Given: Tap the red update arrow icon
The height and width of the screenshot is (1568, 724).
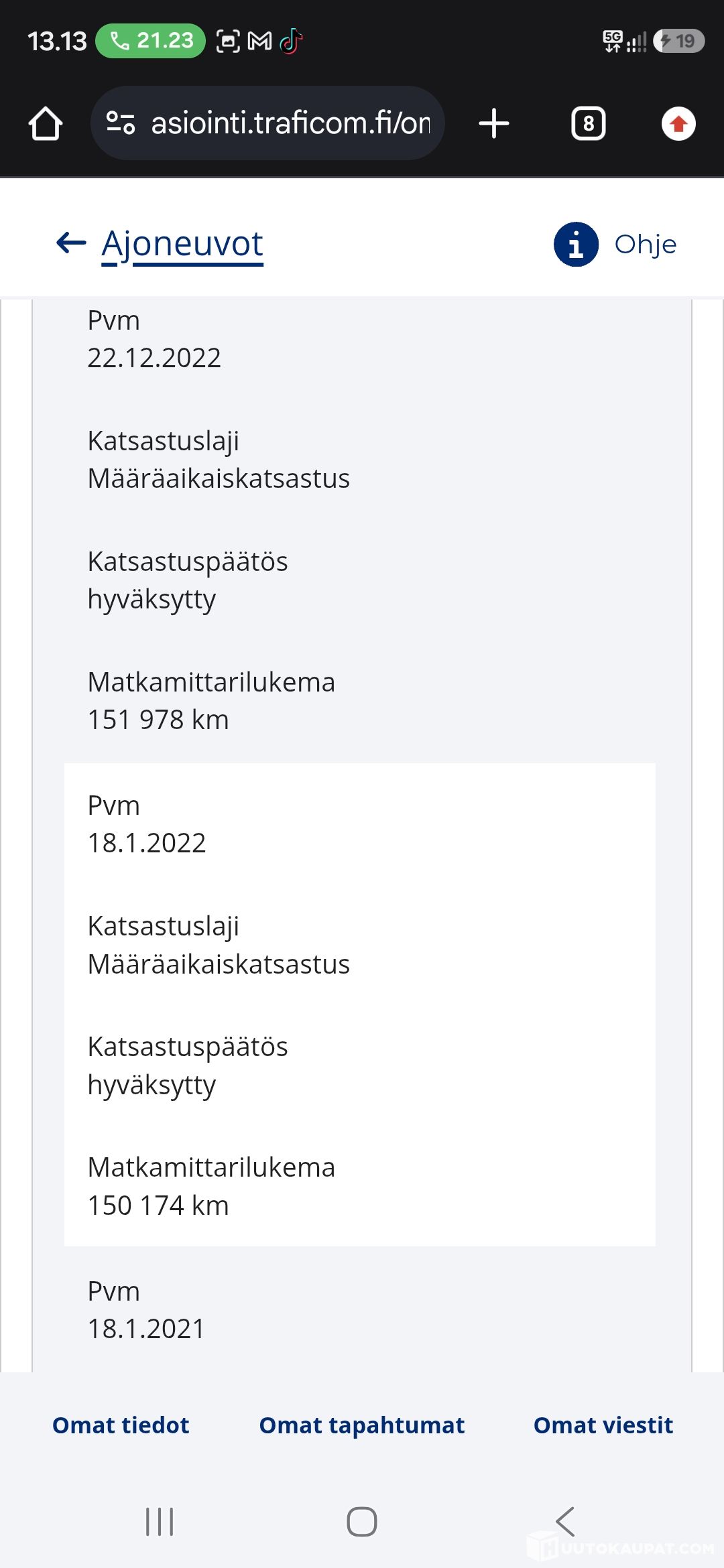Looking at the screenshot, I should tap(678, 124).
